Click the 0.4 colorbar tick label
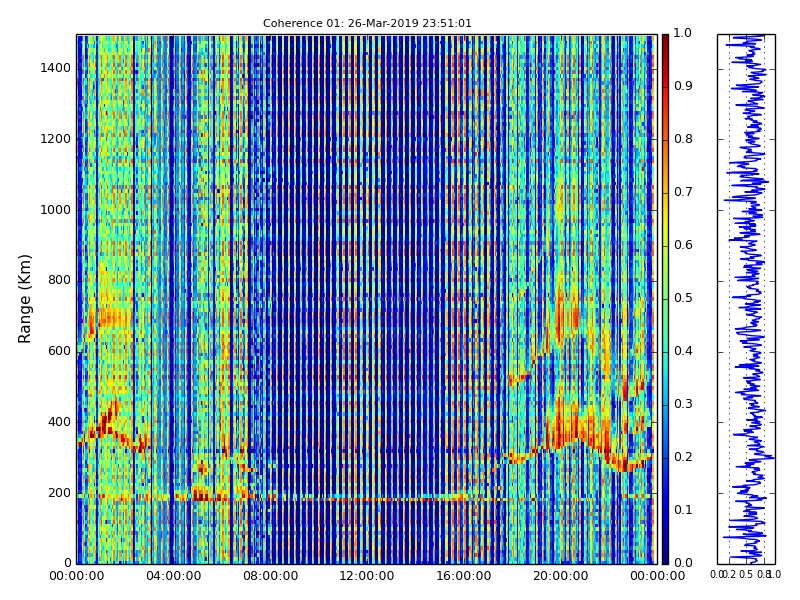The image size is (800, 600). pos(683,351)
